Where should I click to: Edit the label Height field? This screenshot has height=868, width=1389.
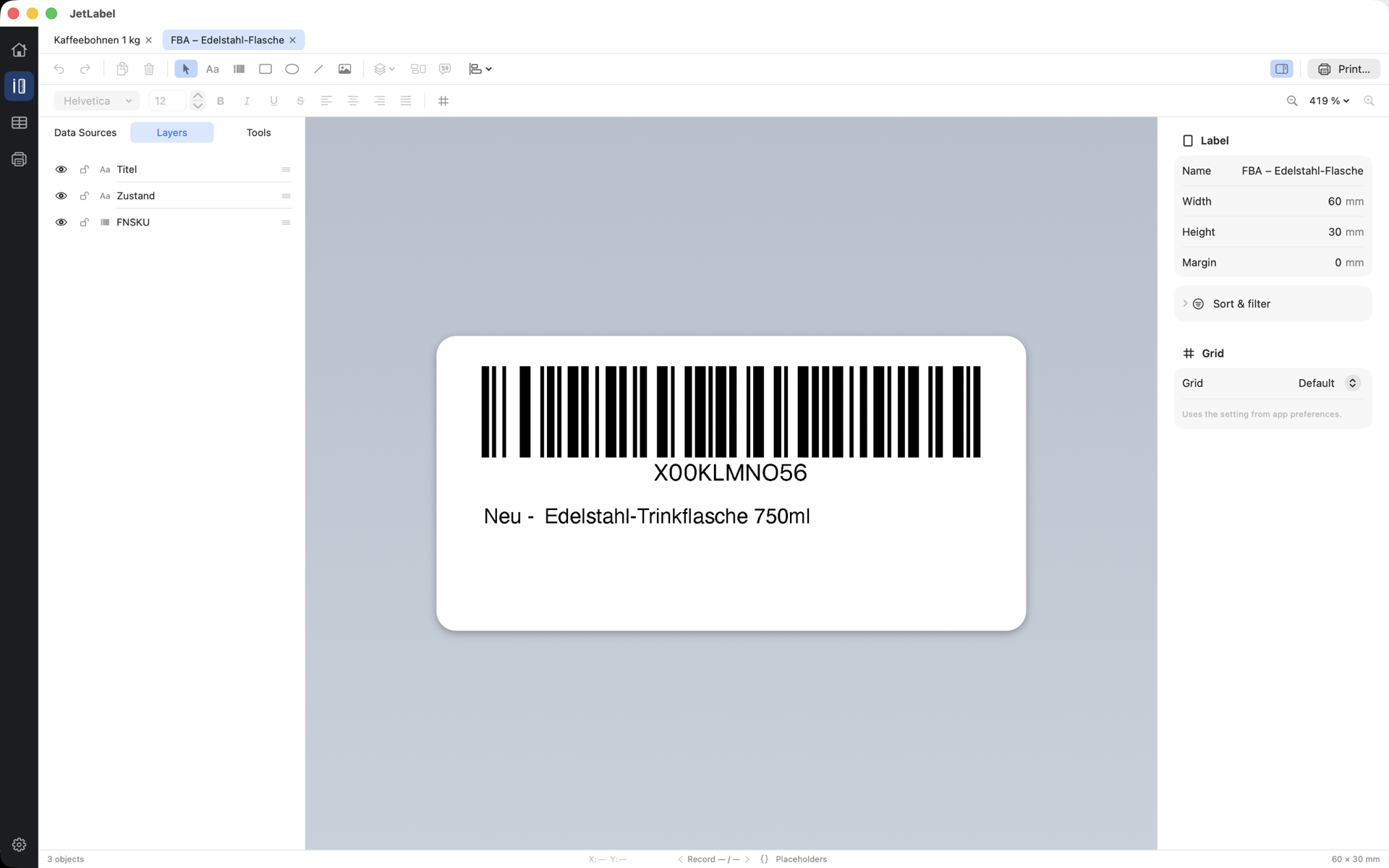point(1273,232)
